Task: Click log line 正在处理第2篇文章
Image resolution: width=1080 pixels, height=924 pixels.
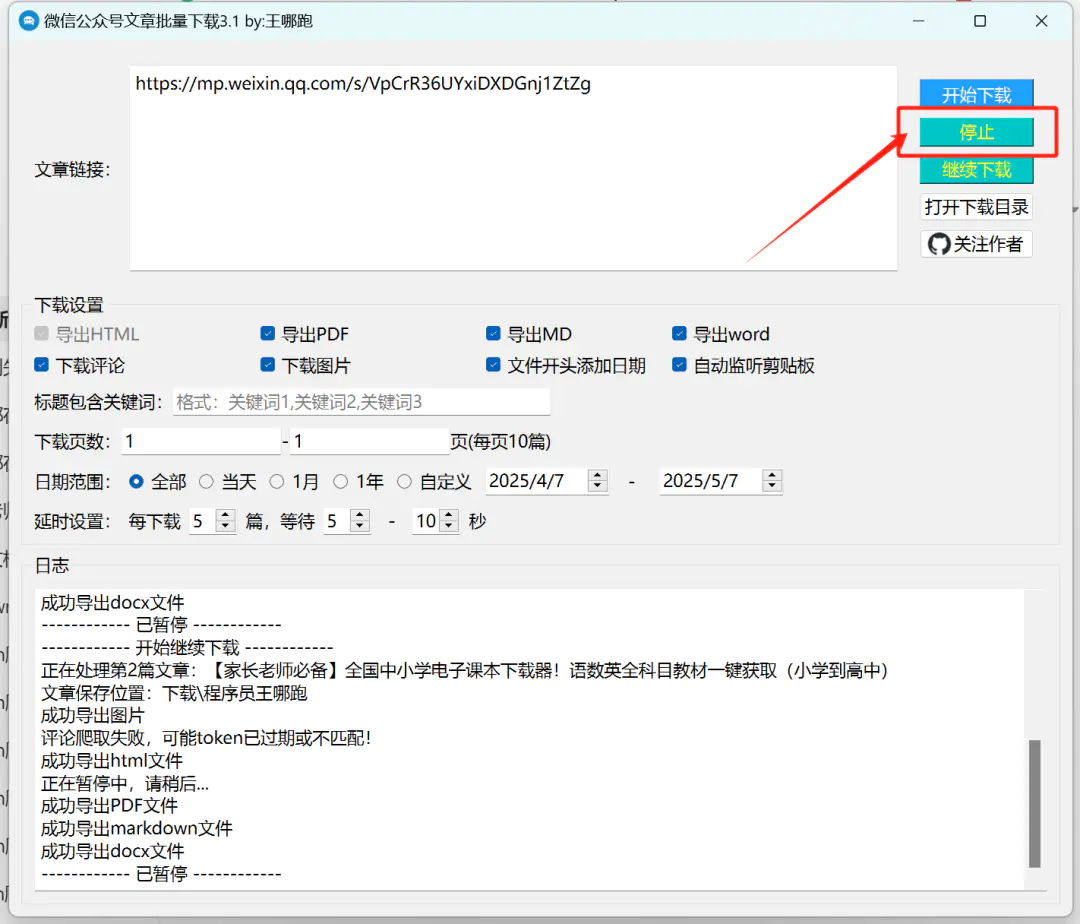Action: coord(464,671)
